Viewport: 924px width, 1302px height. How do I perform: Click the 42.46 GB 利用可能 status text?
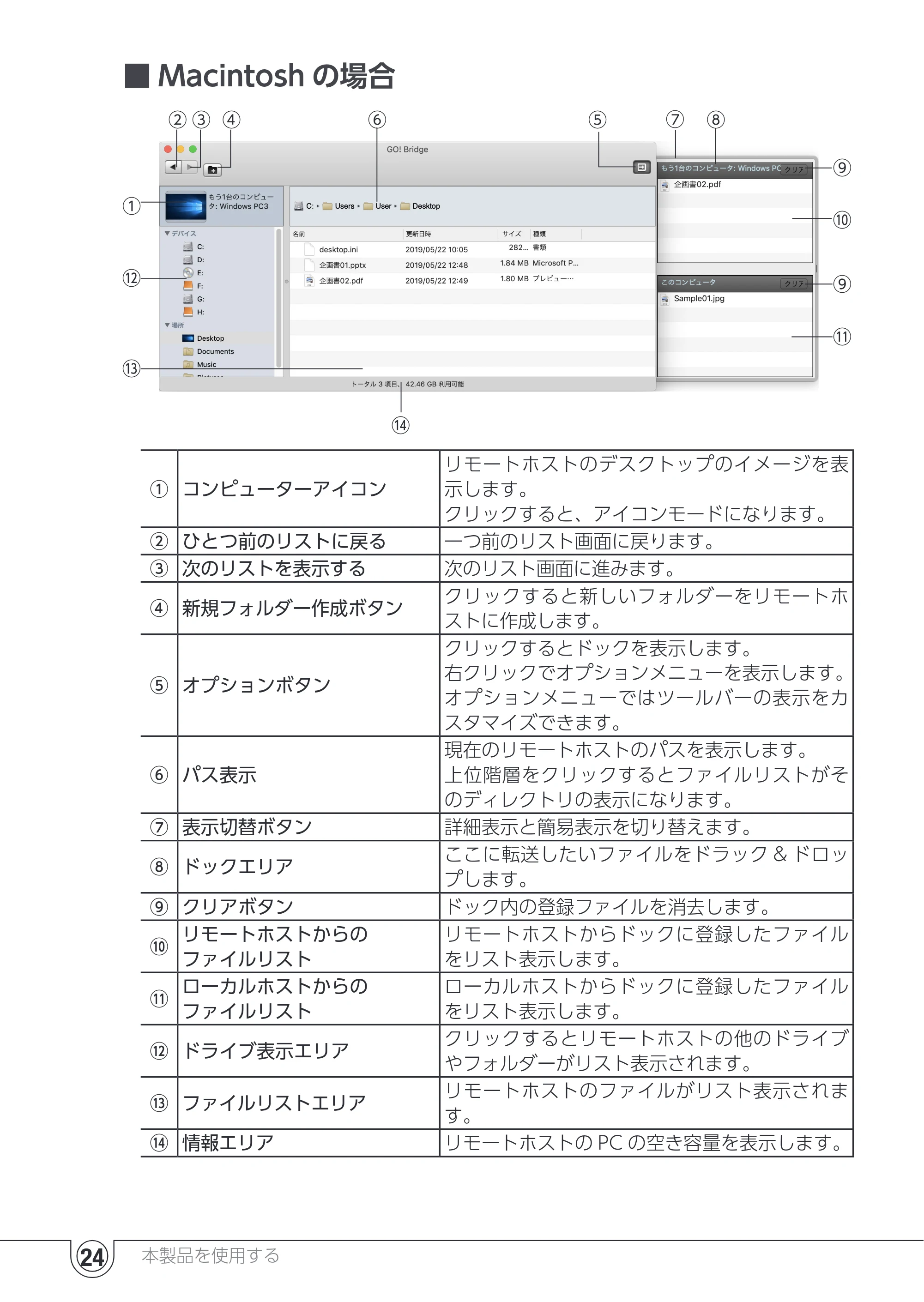(x=435, y=385)
